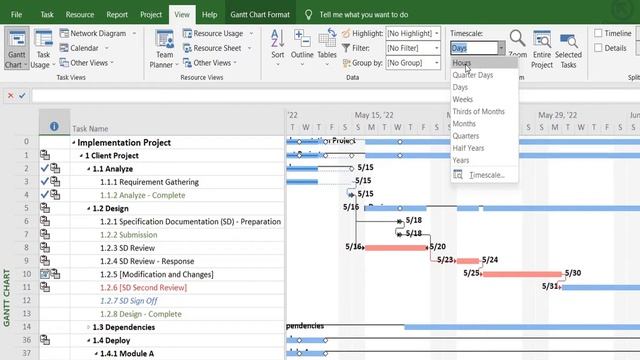The width and height of the screenshot is (640, 360).
Task: Collapse the 1.4.1 Module A task
Action: pos(96,353)
